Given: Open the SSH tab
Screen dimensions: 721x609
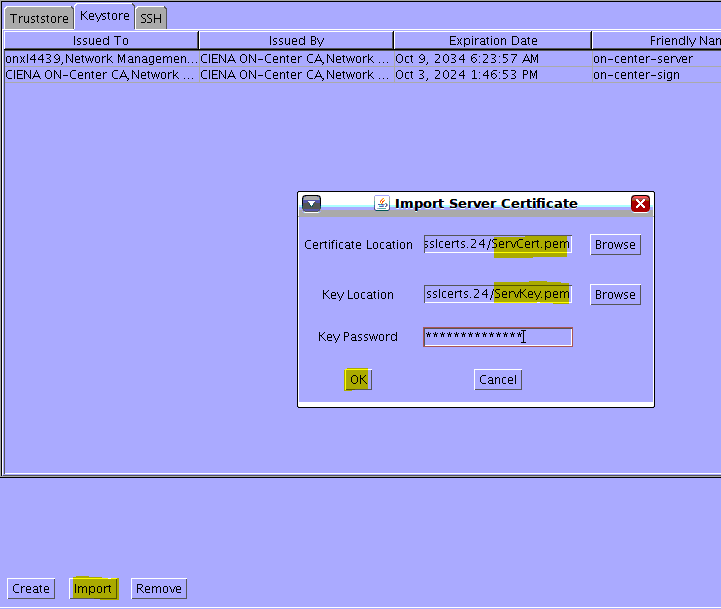Looking at the screenshot, I should click(151, 18).
